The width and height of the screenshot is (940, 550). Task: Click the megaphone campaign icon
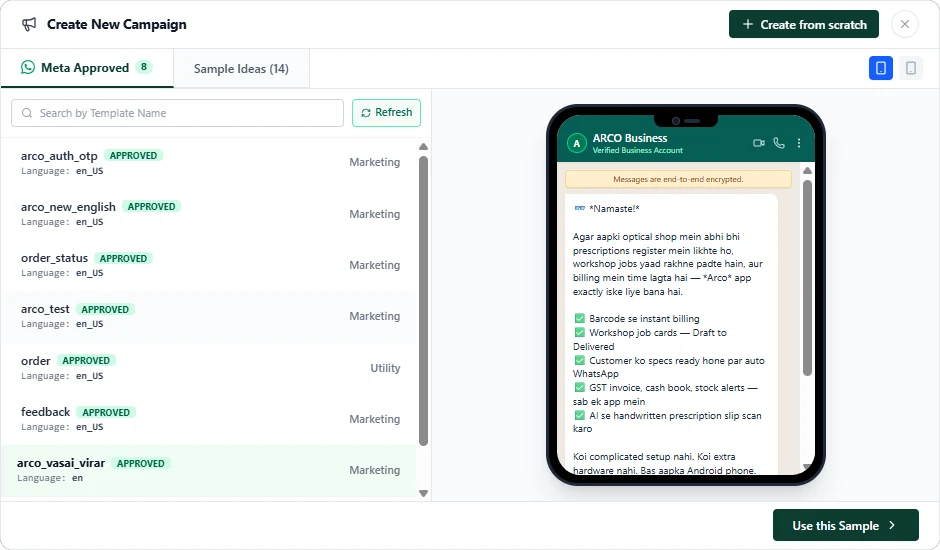[29, 25]
